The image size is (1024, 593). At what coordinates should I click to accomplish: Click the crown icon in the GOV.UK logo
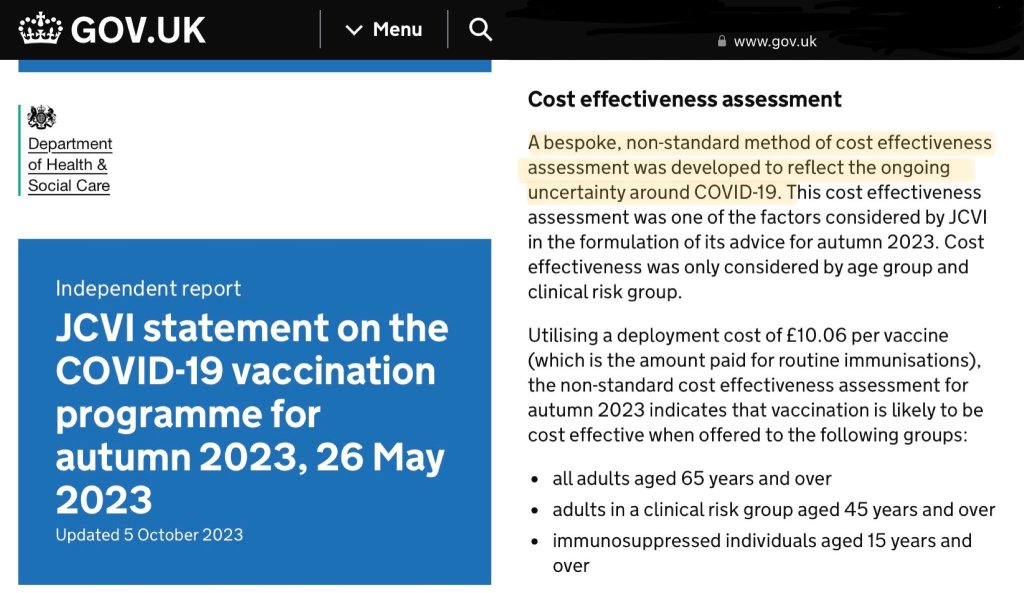40,29
